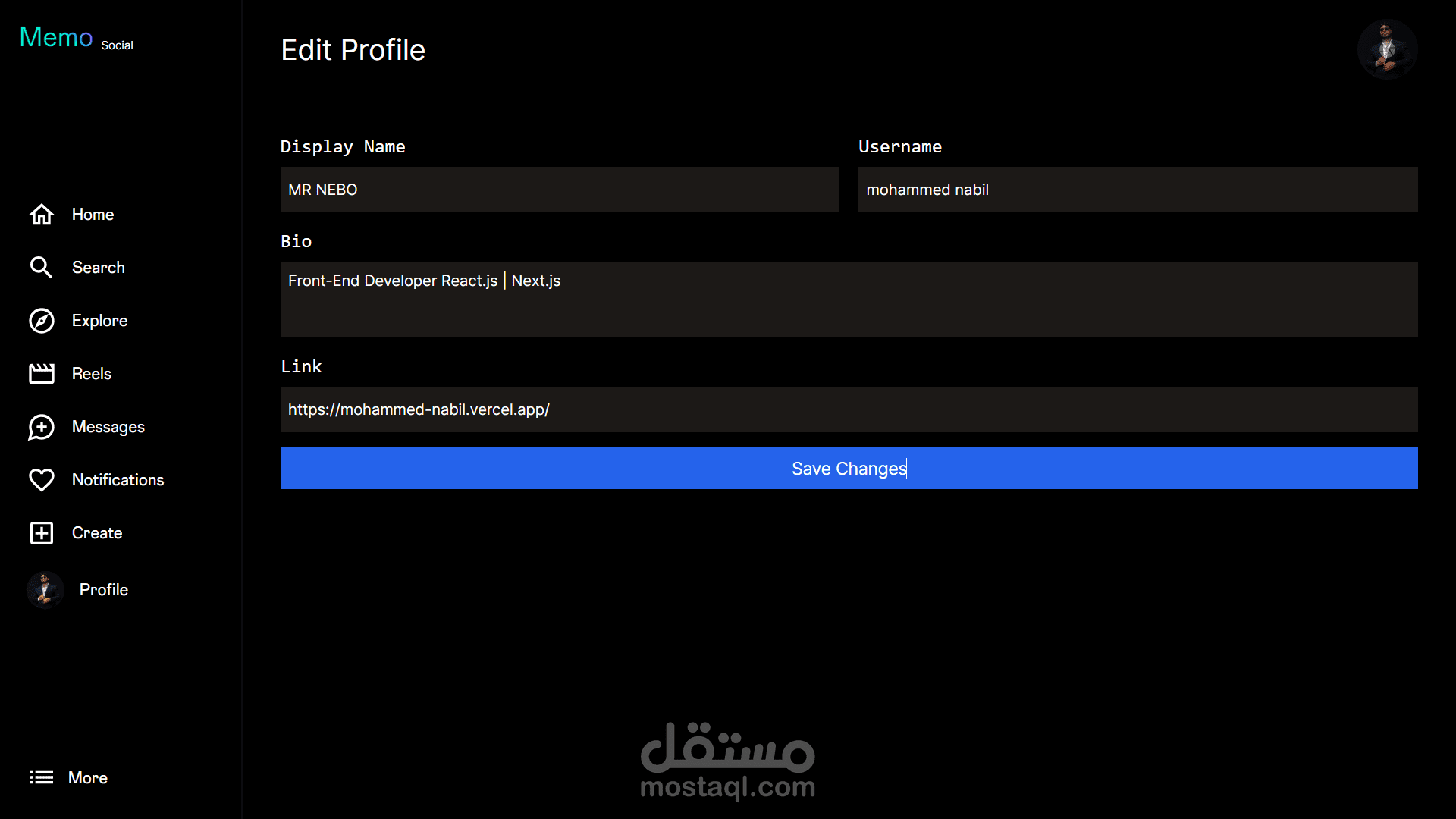Go to Notifications menu label
Screen dimensions: 1456x819
pos(118,480)
